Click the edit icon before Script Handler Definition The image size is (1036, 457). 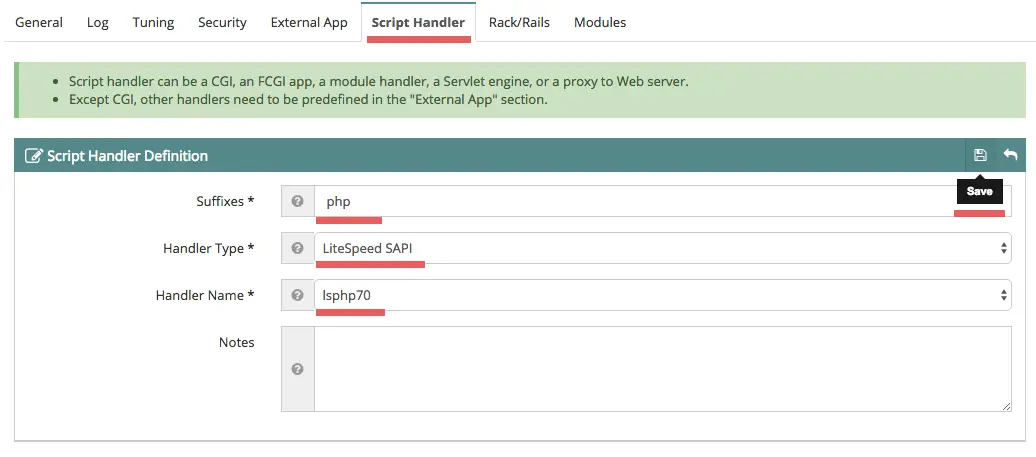pyautogui.click(x=32, y=156)
